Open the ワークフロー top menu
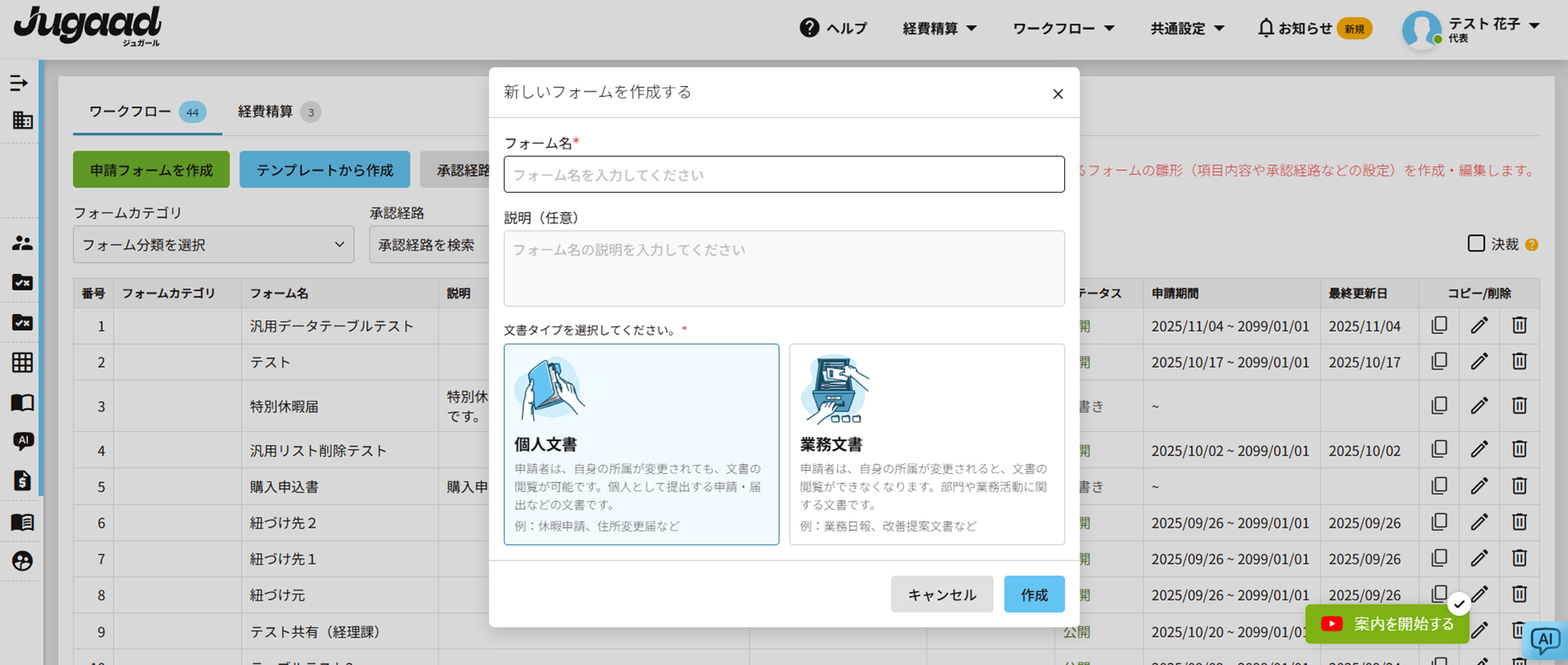1568x665 pixels. click(x=1062, y=28)
